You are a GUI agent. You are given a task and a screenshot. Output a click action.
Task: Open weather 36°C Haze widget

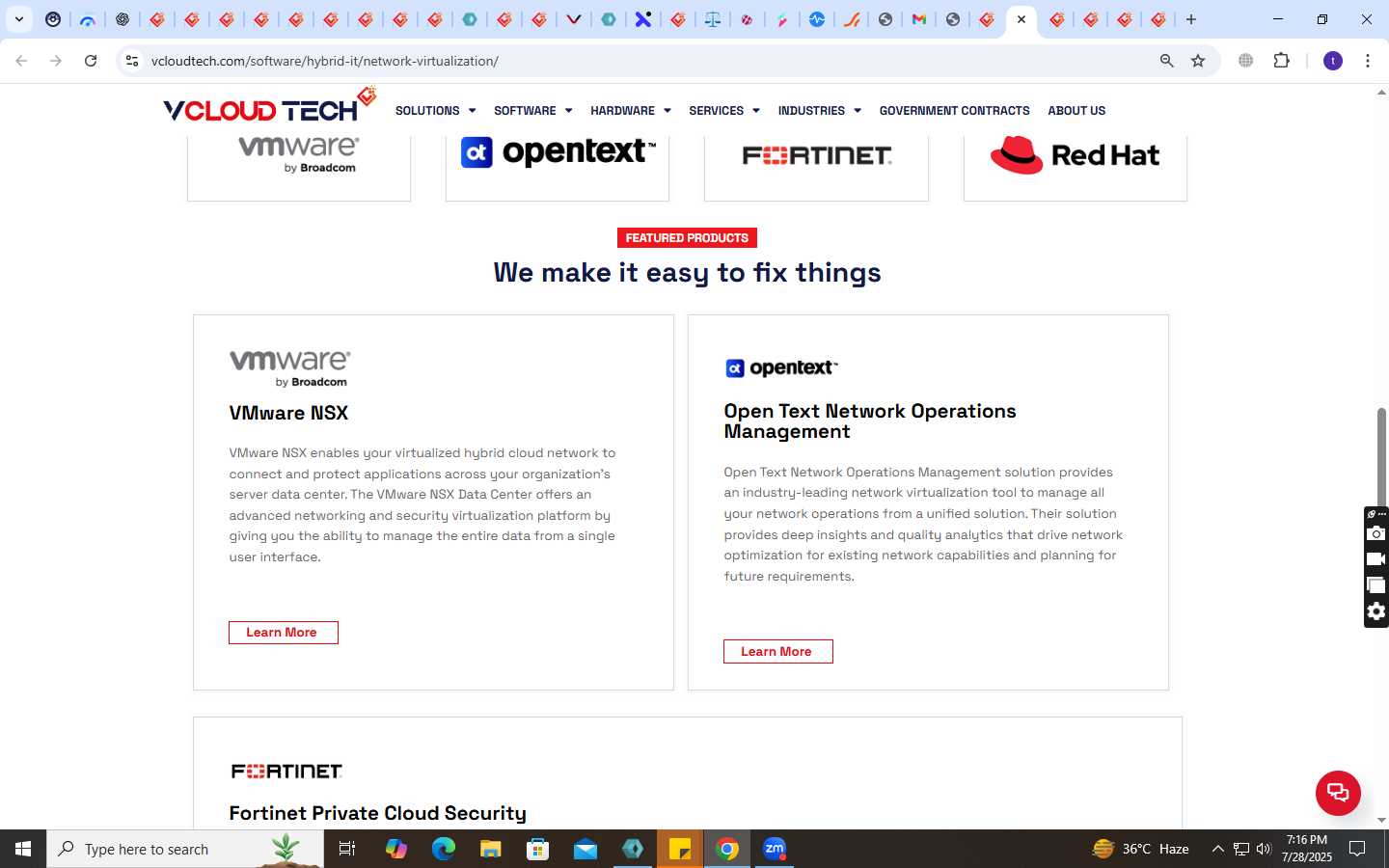point(1140,849)
